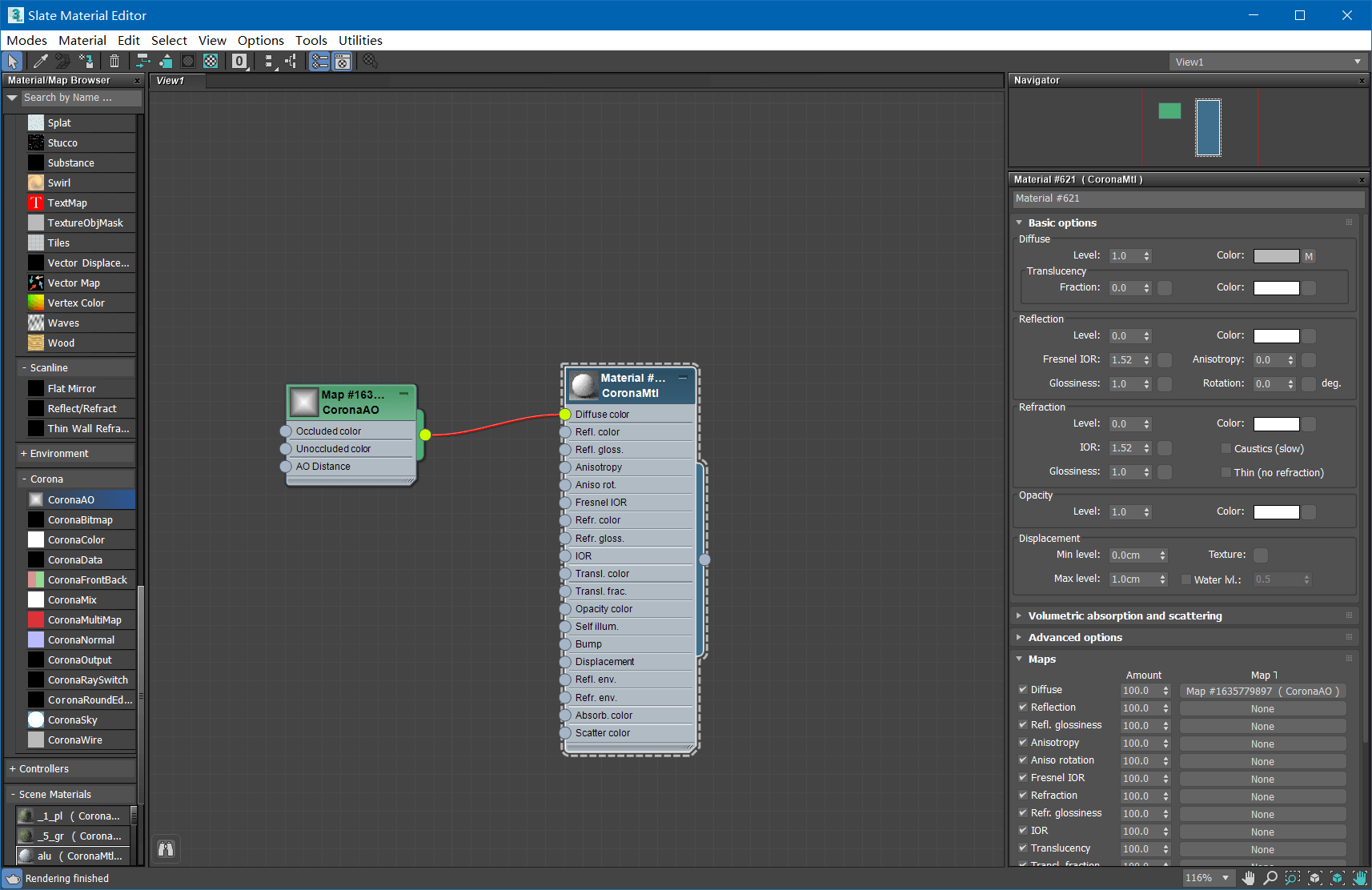Open the Material menu
Screen dimensions: 1372x890
click(x=82, y=40)
